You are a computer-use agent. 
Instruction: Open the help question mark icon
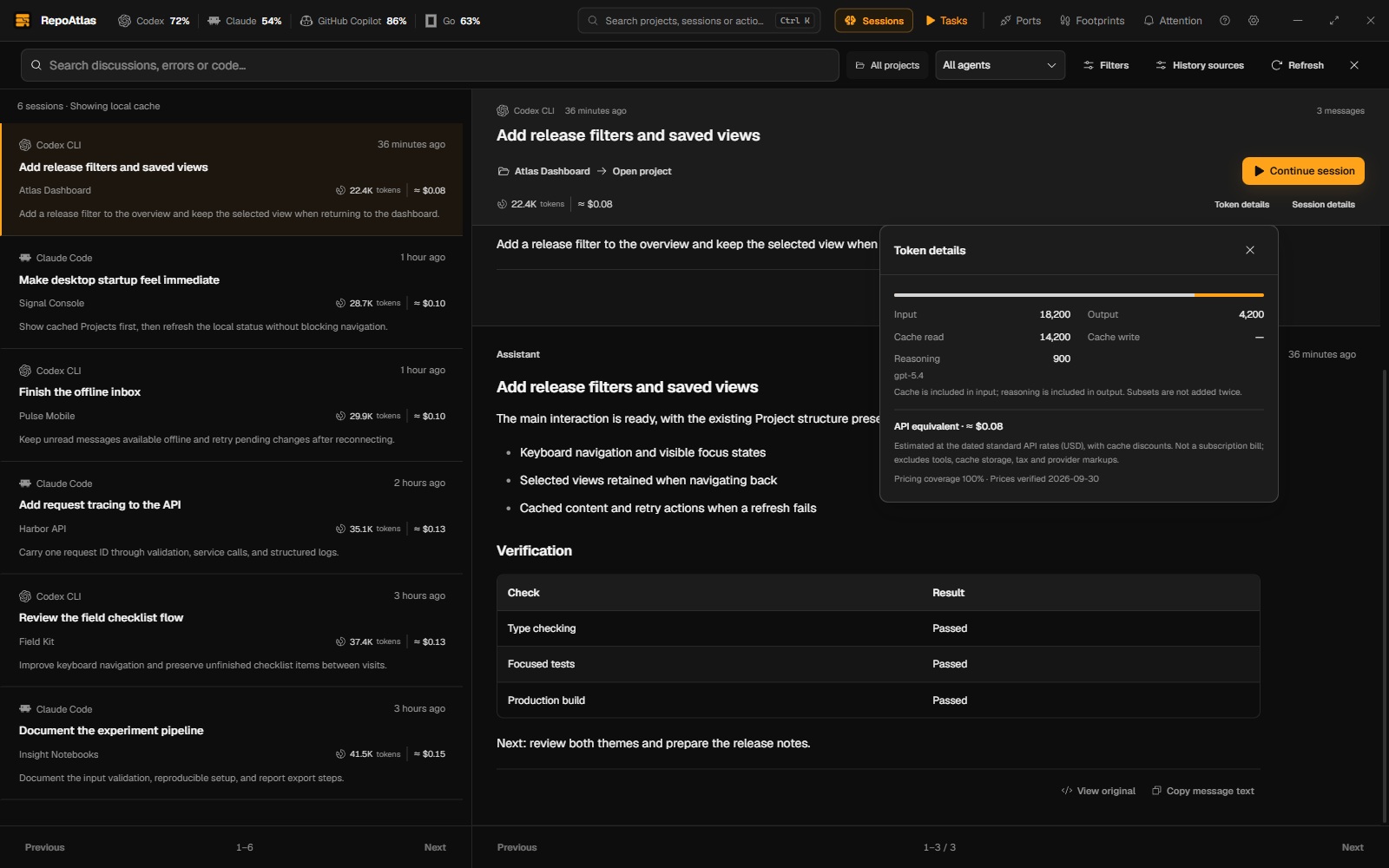(x=1225, y=21)
